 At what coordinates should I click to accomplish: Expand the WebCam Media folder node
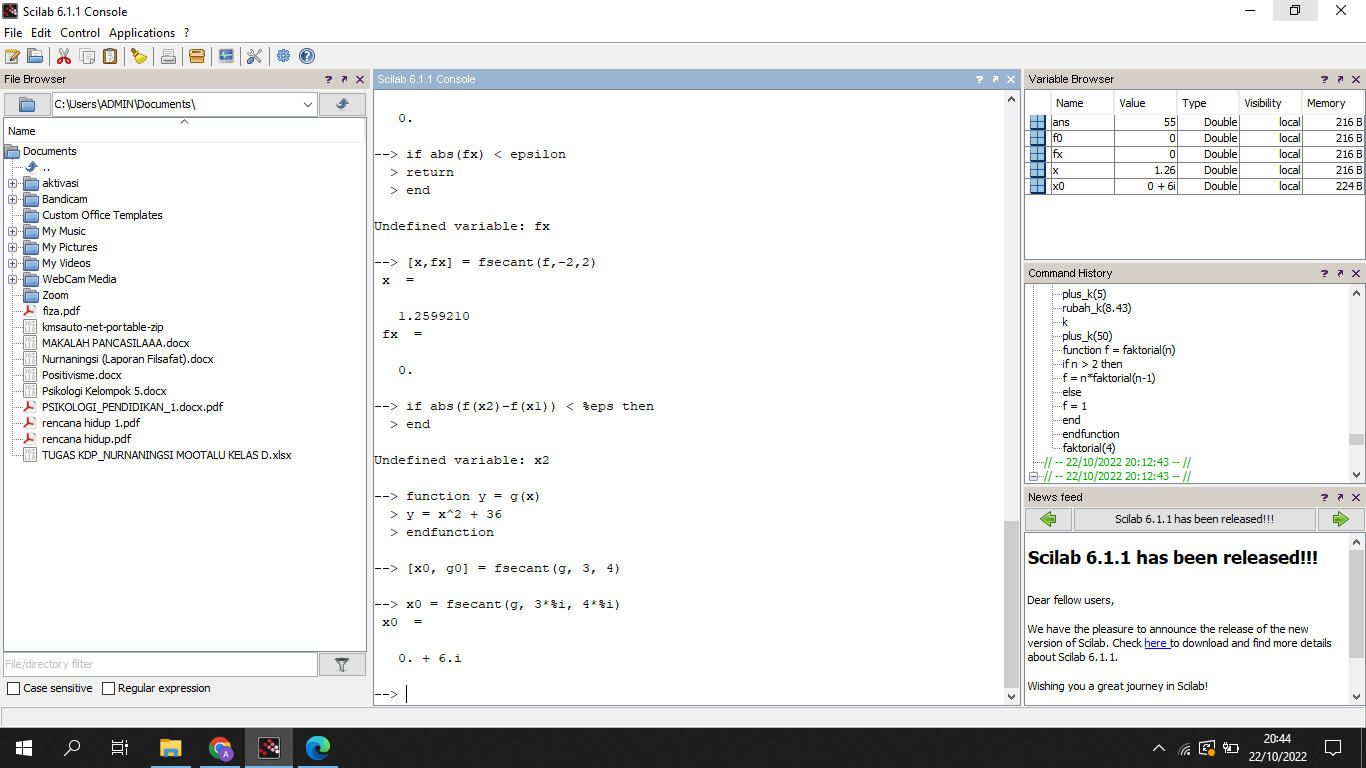click(x=13, y=279)
